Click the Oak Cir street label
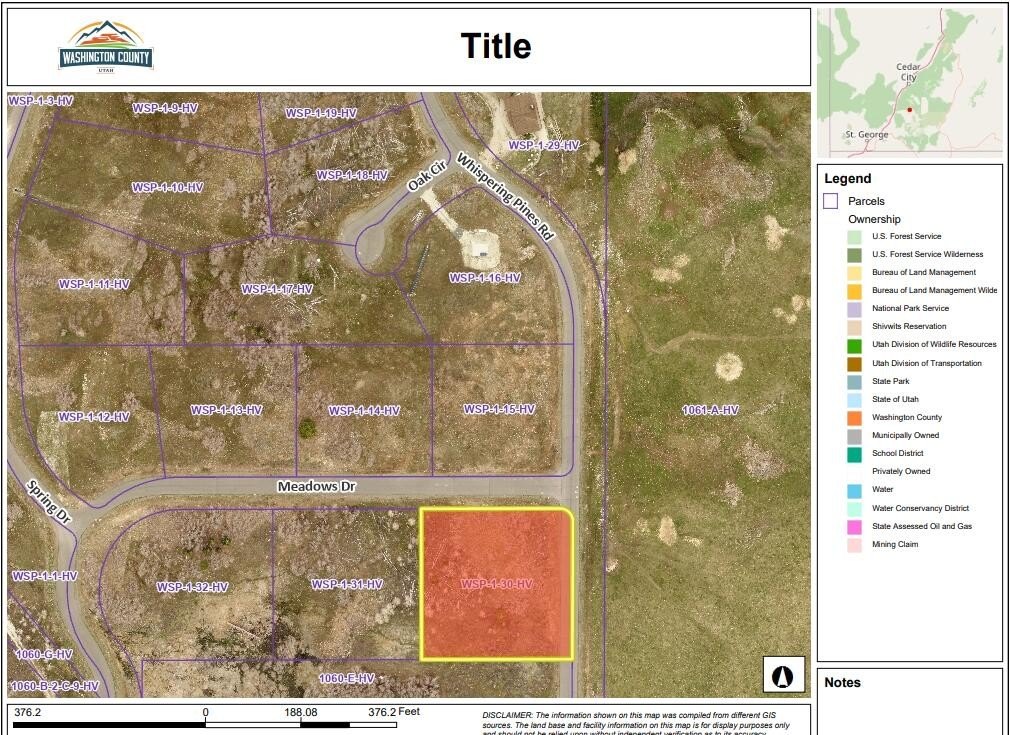This screenshot has height=735, width=1010. coord(425,176)
